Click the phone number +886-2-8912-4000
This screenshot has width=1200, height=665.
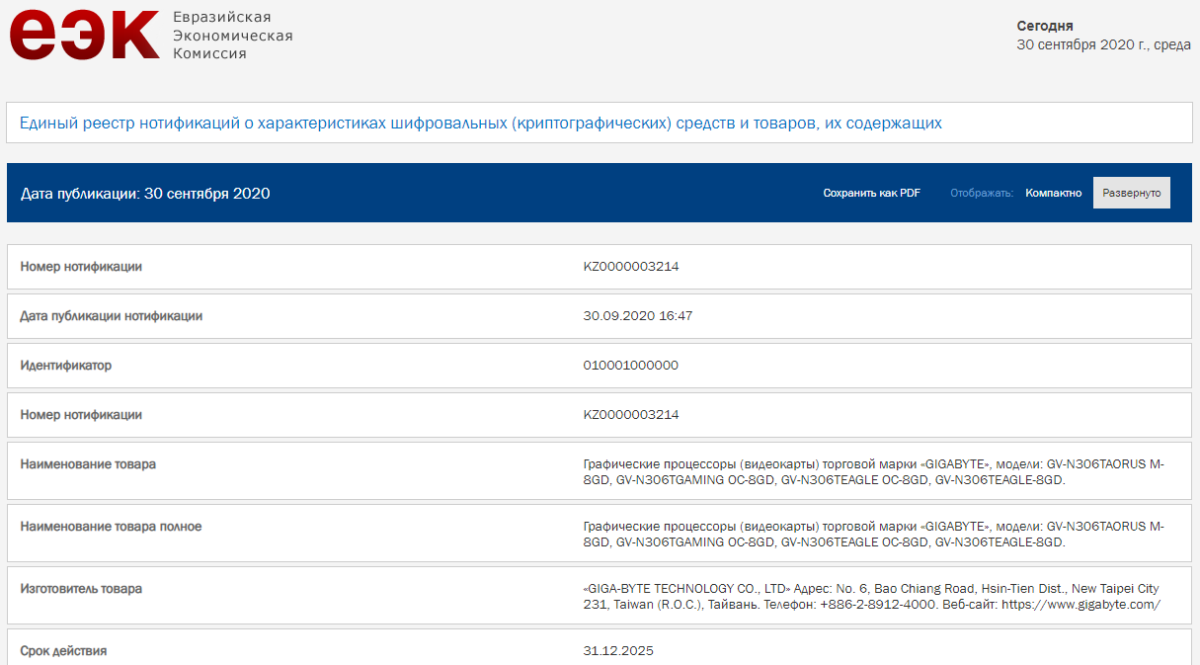pyautogui.click(x=877, y=605)
